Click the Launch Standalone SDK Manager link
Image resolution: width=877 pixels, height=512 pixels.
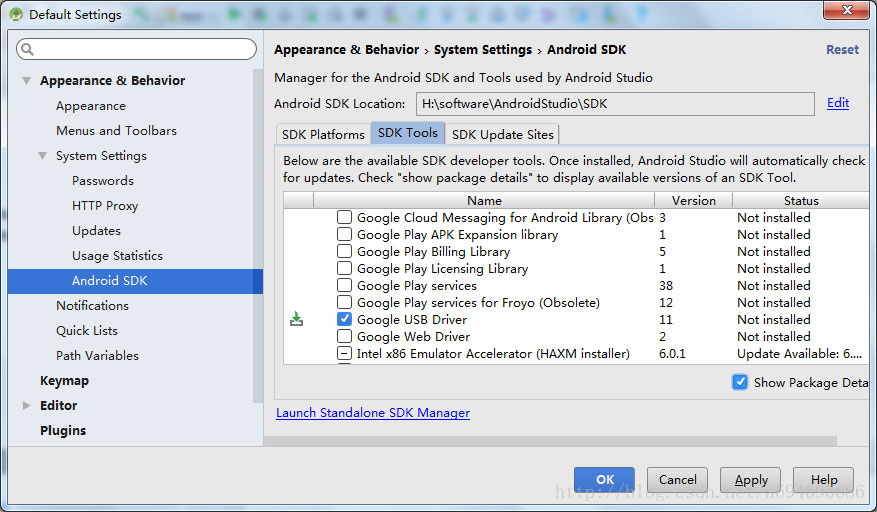click(x=373, y=413)
